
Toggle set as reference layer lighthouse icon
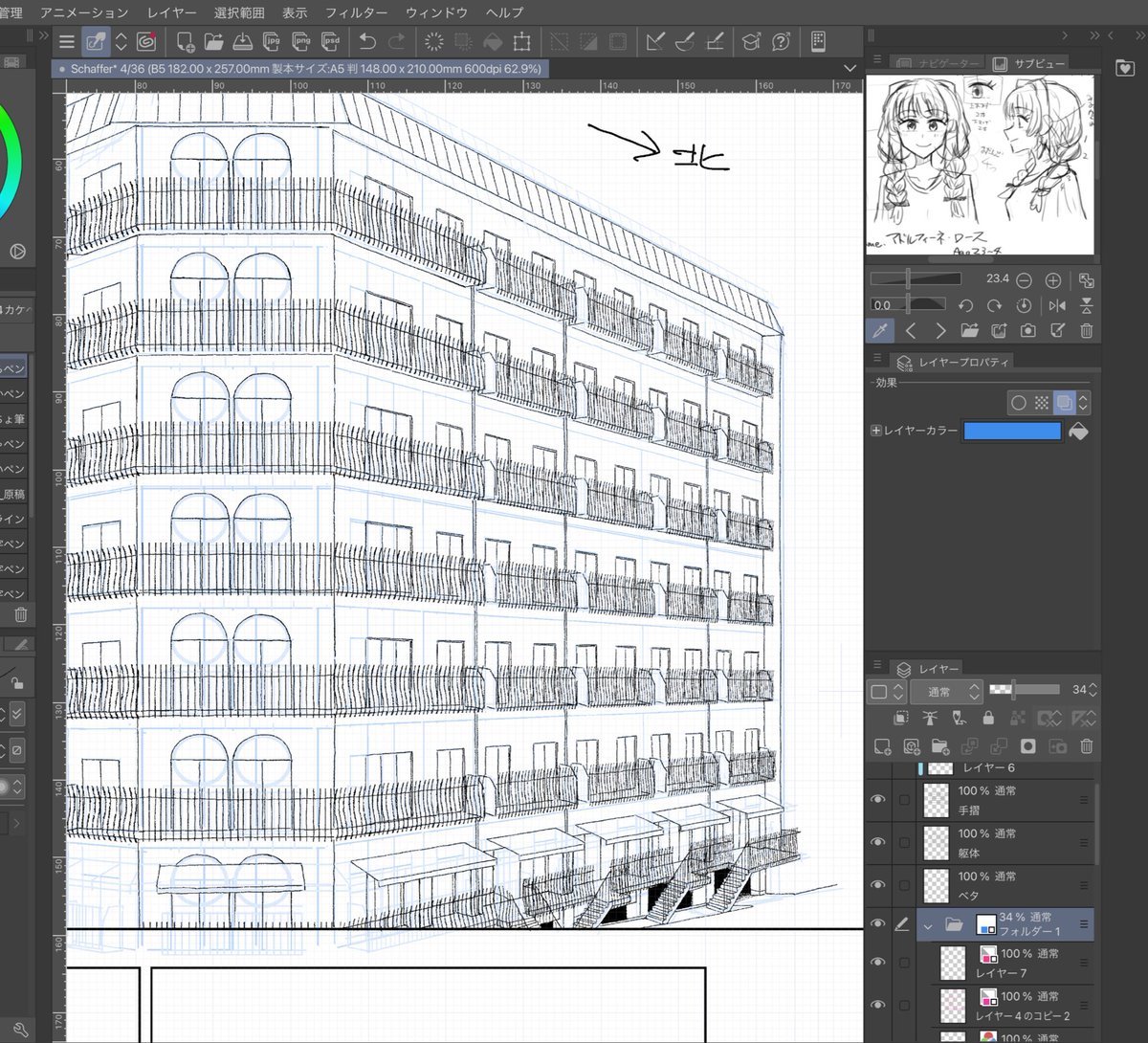click(x=930, y=718)
